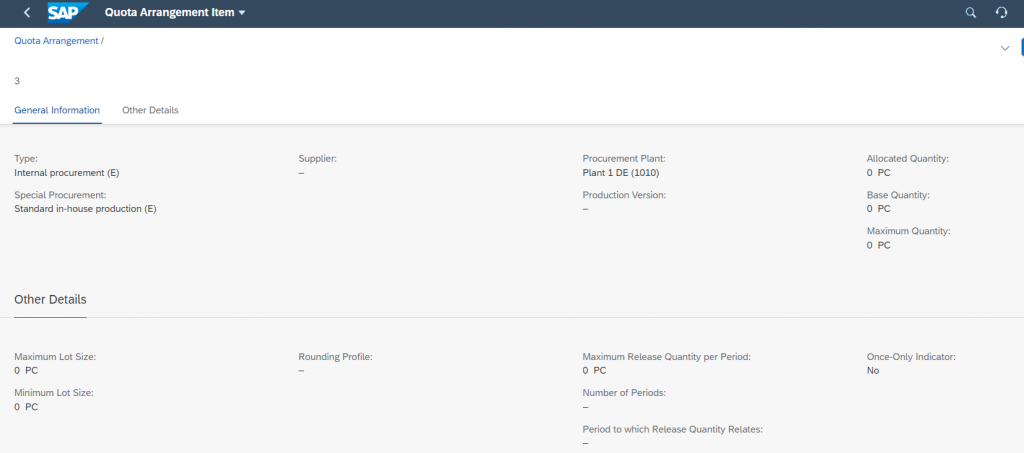Switch to Other Details tab

[150, 110]
